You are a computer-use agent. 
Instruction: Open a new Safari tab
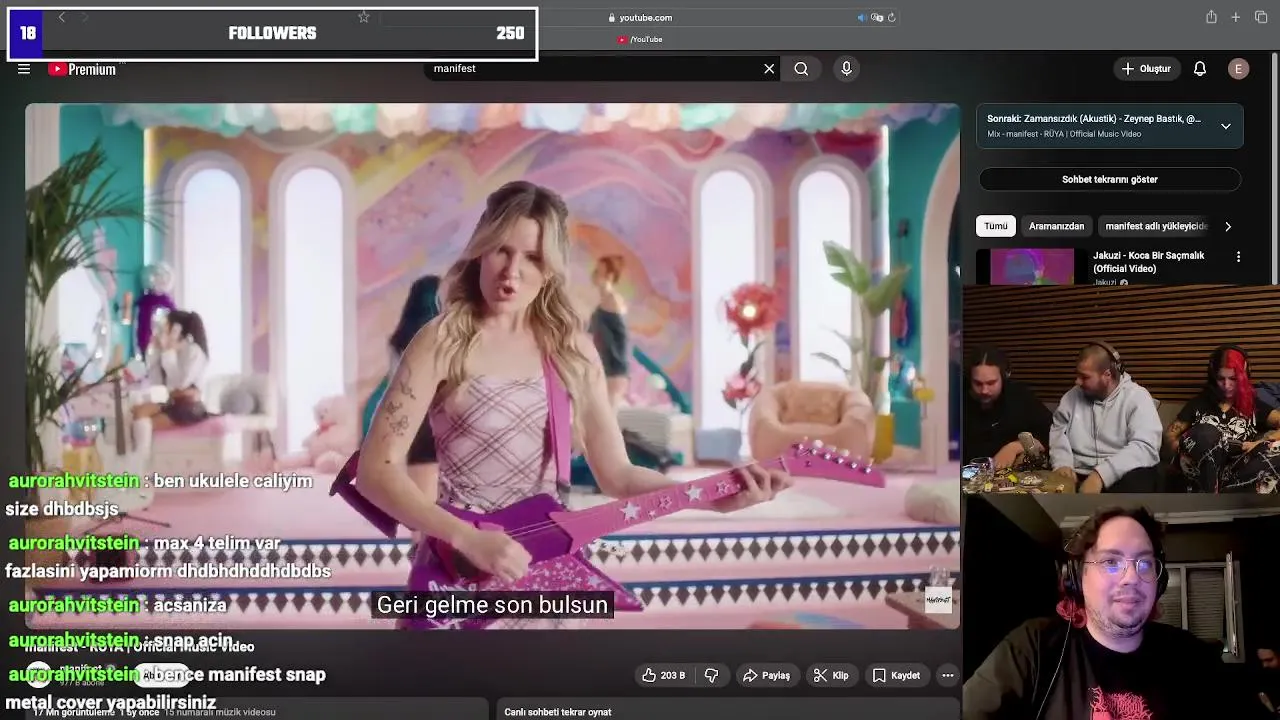(1236, 17)
